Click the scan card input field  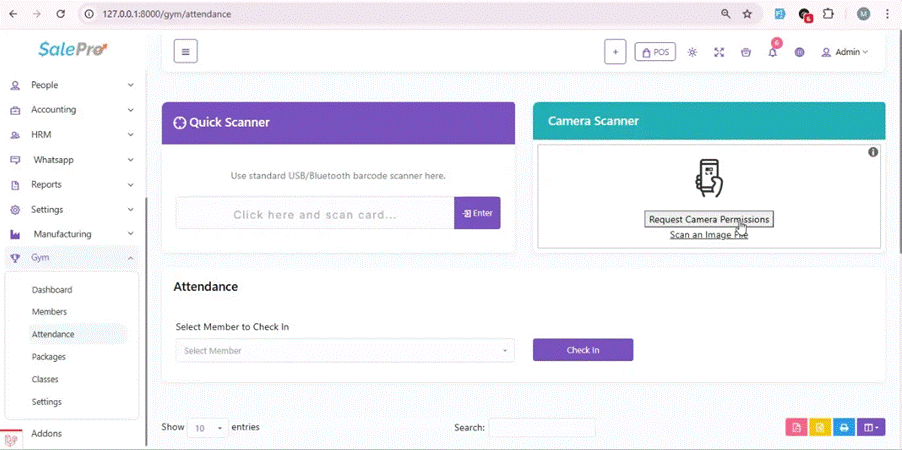point(315,214)
